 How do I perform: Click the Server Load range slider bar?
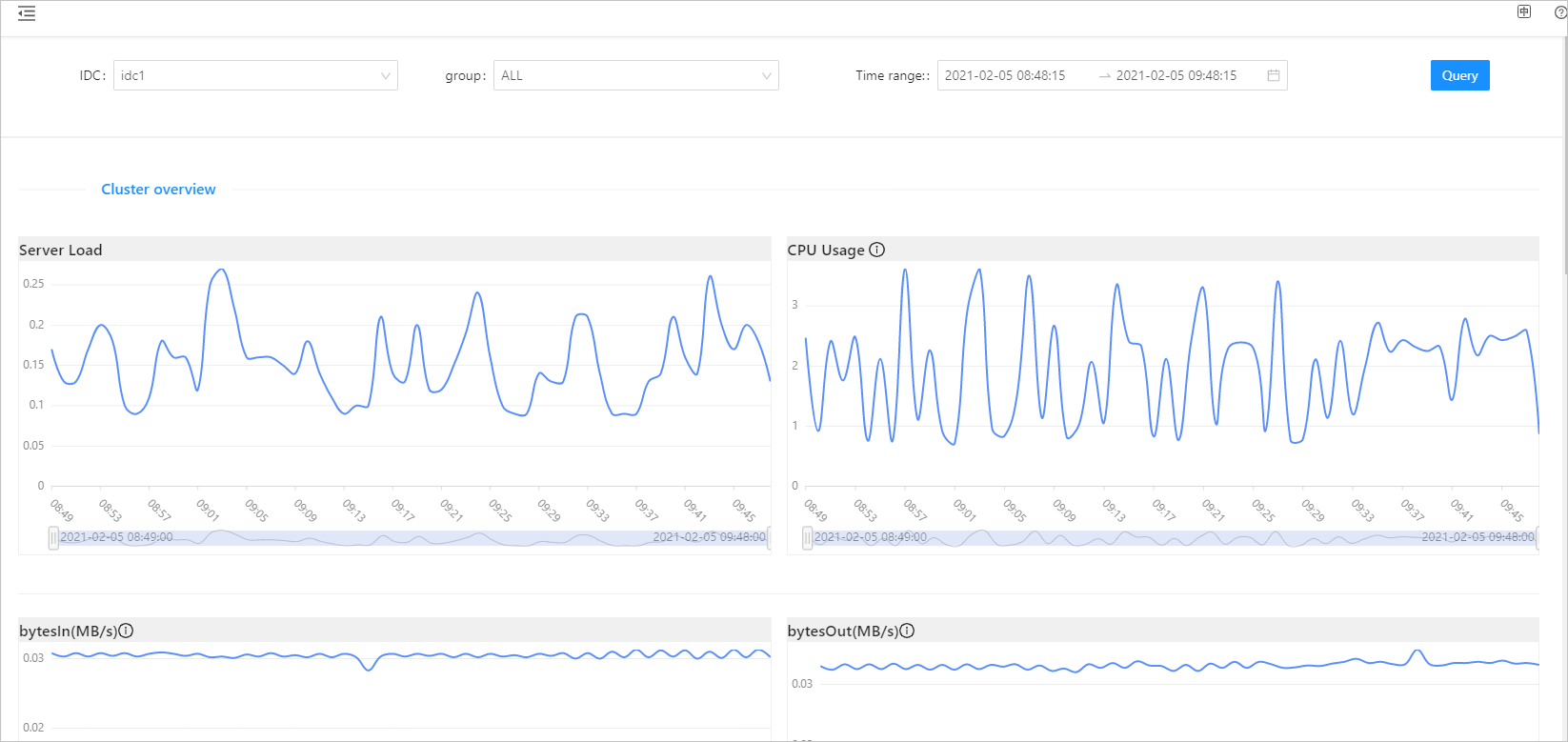[412, 538]
